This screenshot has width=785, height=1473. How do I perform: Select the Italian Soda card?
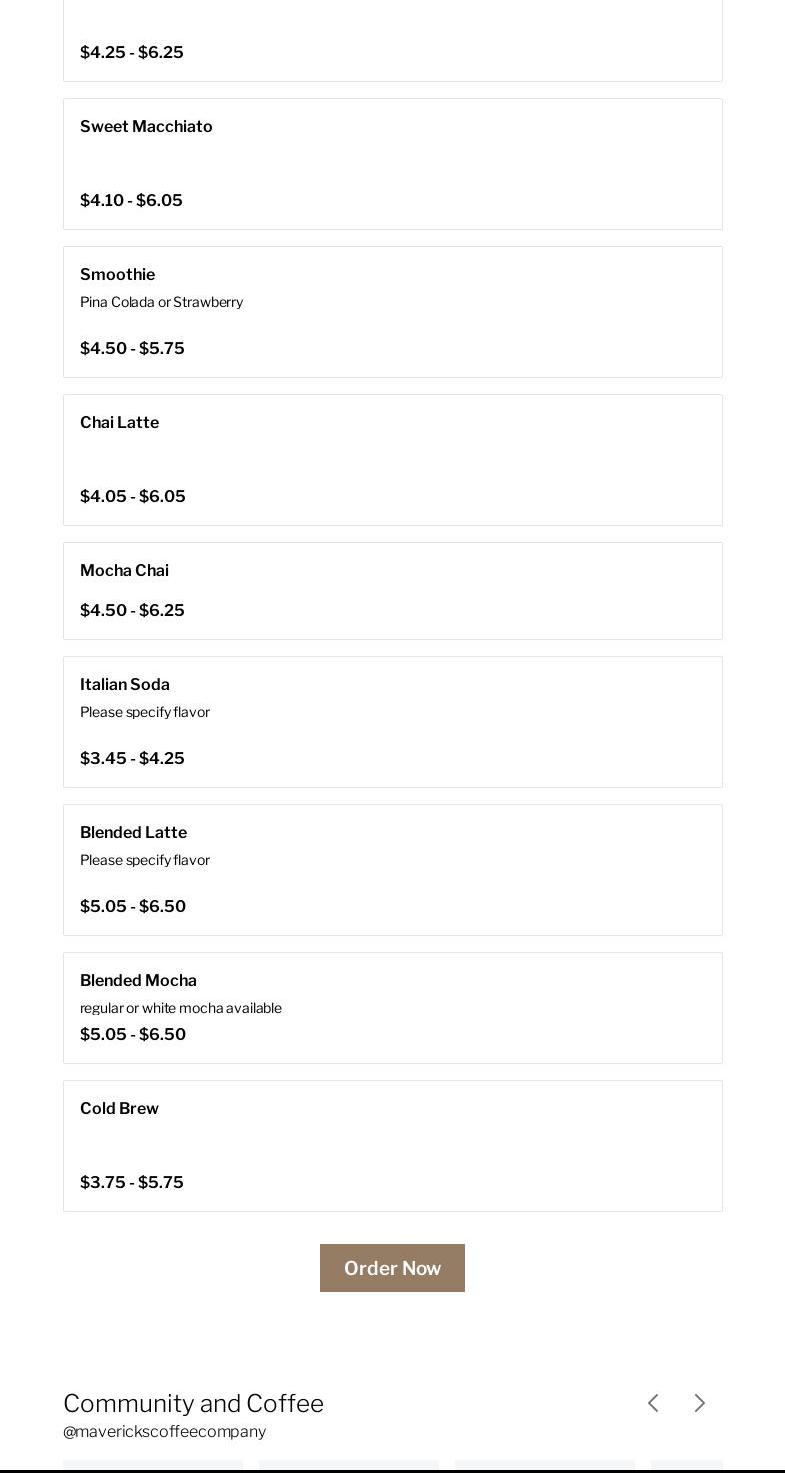click(393, 722)
